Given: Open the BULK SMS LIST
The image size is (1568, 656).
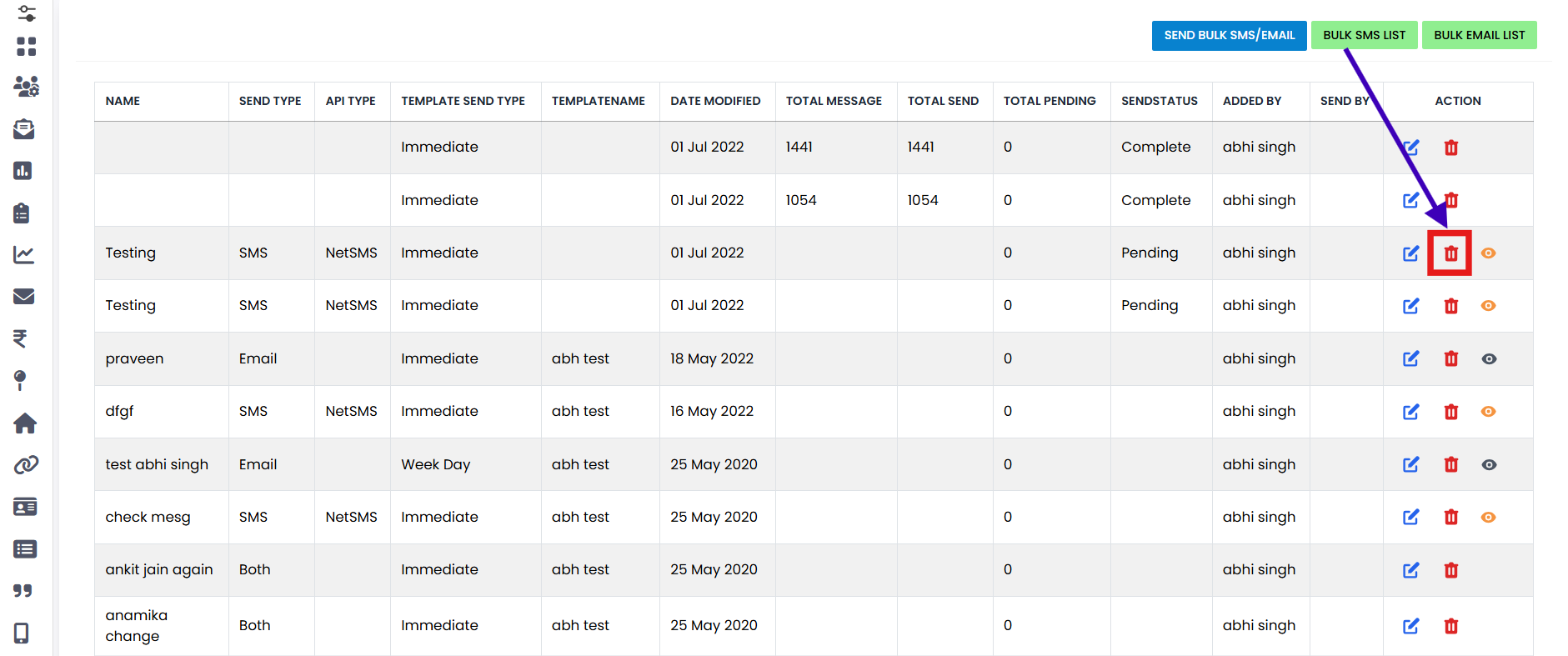Looking at the screenshot, I should coord(1364,35).
